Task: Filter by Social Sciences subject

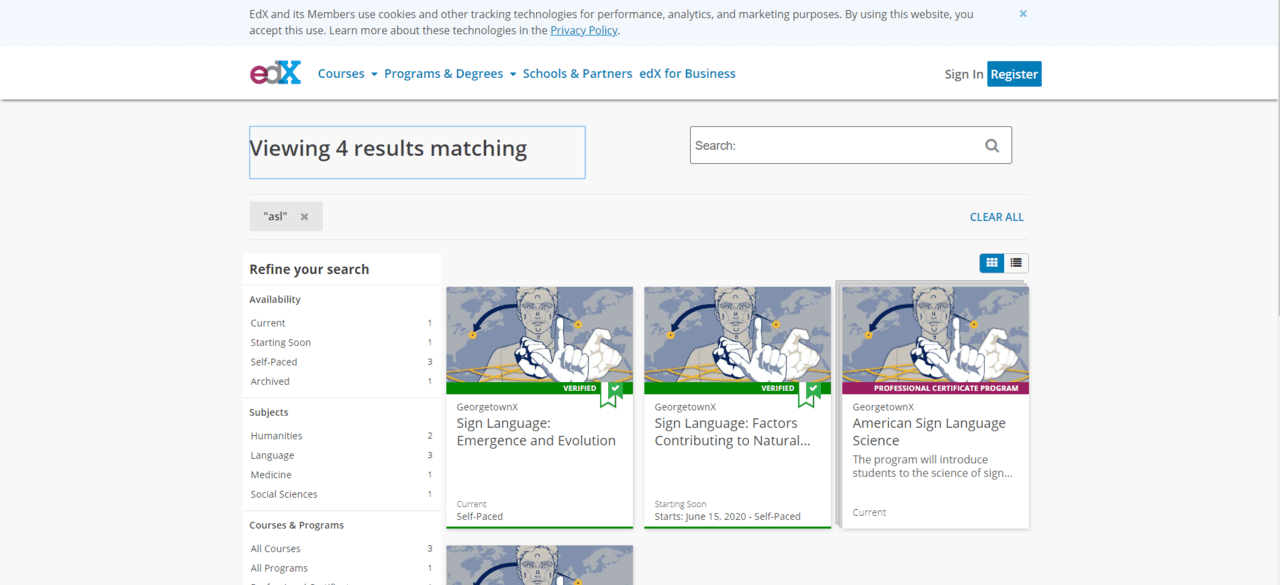Action: click(341, 494)
